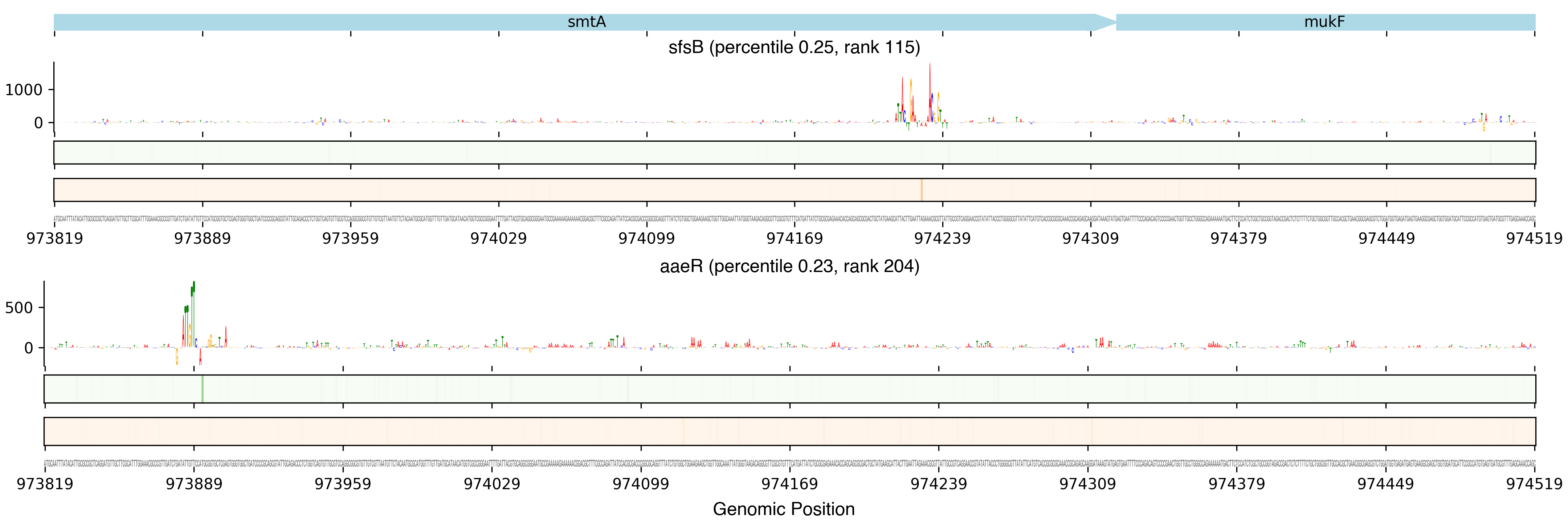Click the sfsB percentile title text
The image size is (1568, 523).
point(794,47)
